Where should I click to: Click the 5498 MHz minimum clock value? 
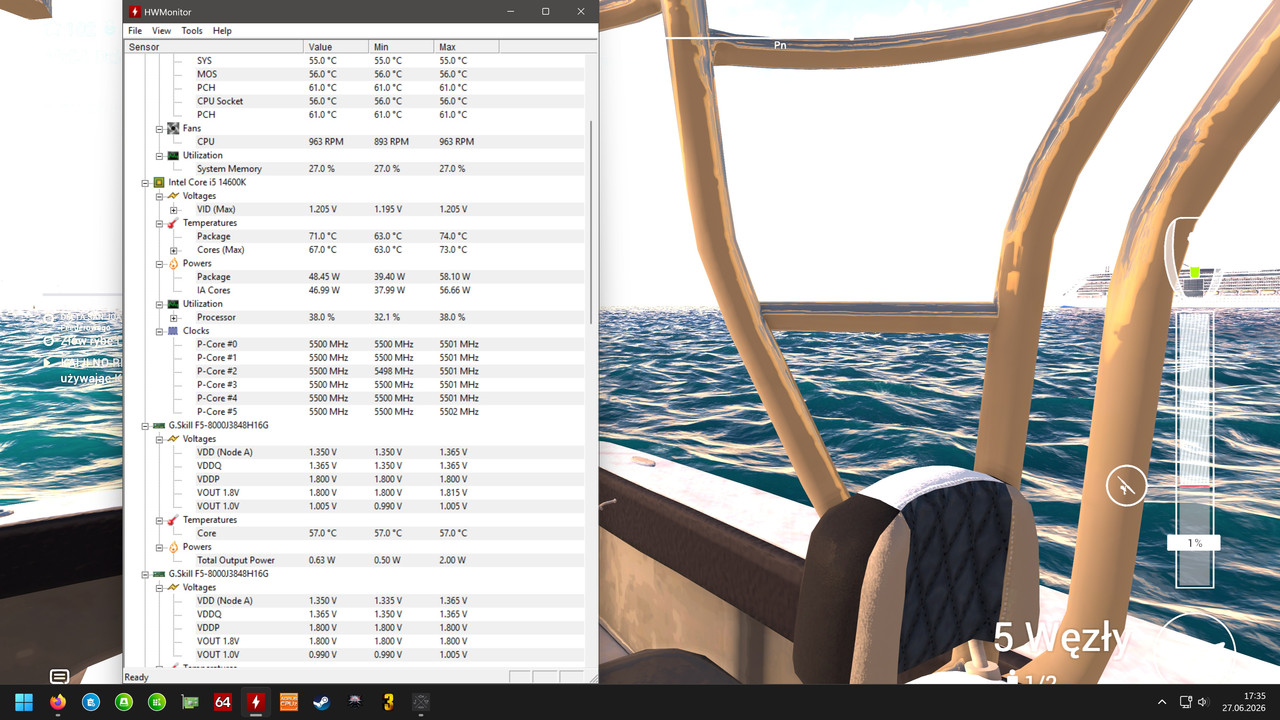393,371
